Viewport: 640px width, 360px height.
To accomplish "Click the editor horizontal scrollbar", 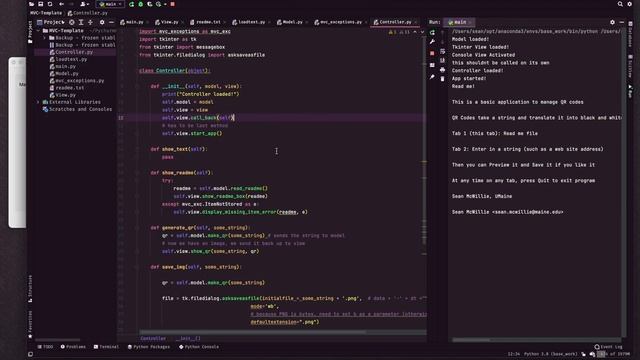I will (252, 332).
